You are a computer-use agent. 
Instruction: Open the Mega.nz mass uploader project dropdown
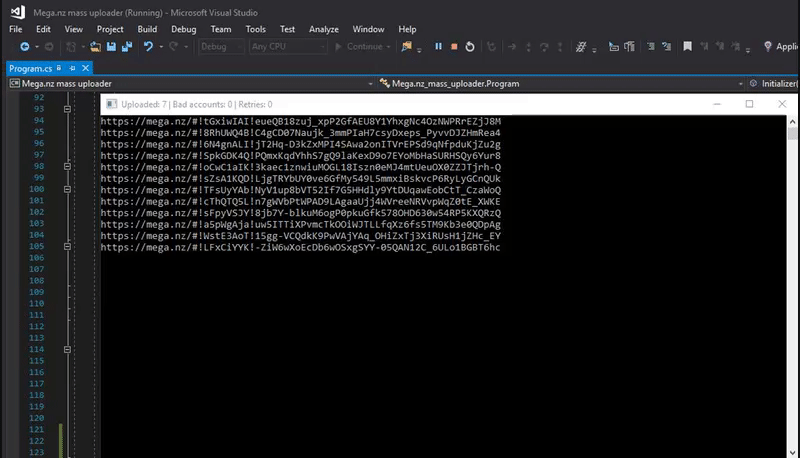pyautogui.click(x=191, y=84)
